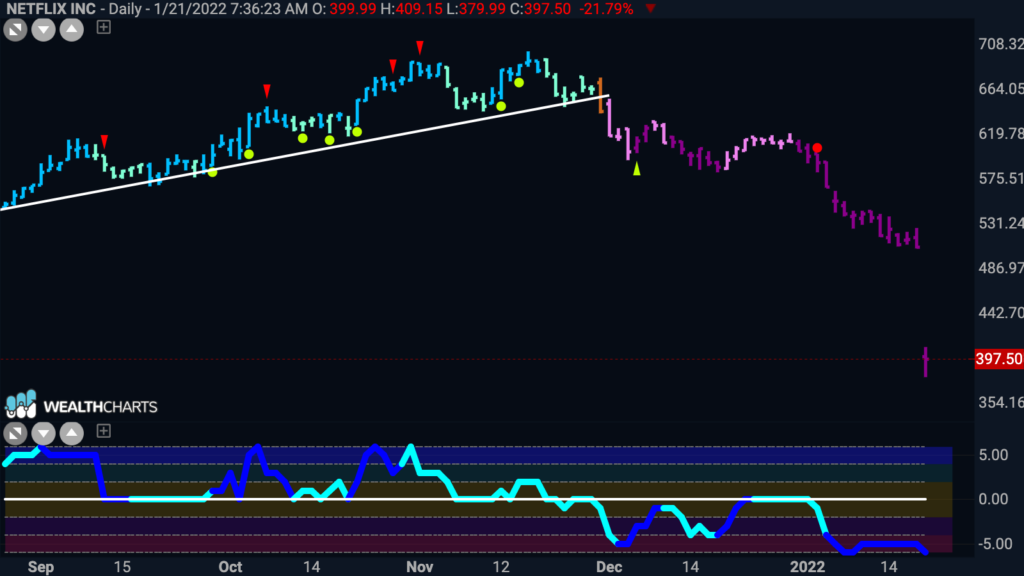The image size is (1024, 576).
Task: Move the price chart panel up
Action: point(71,29)
